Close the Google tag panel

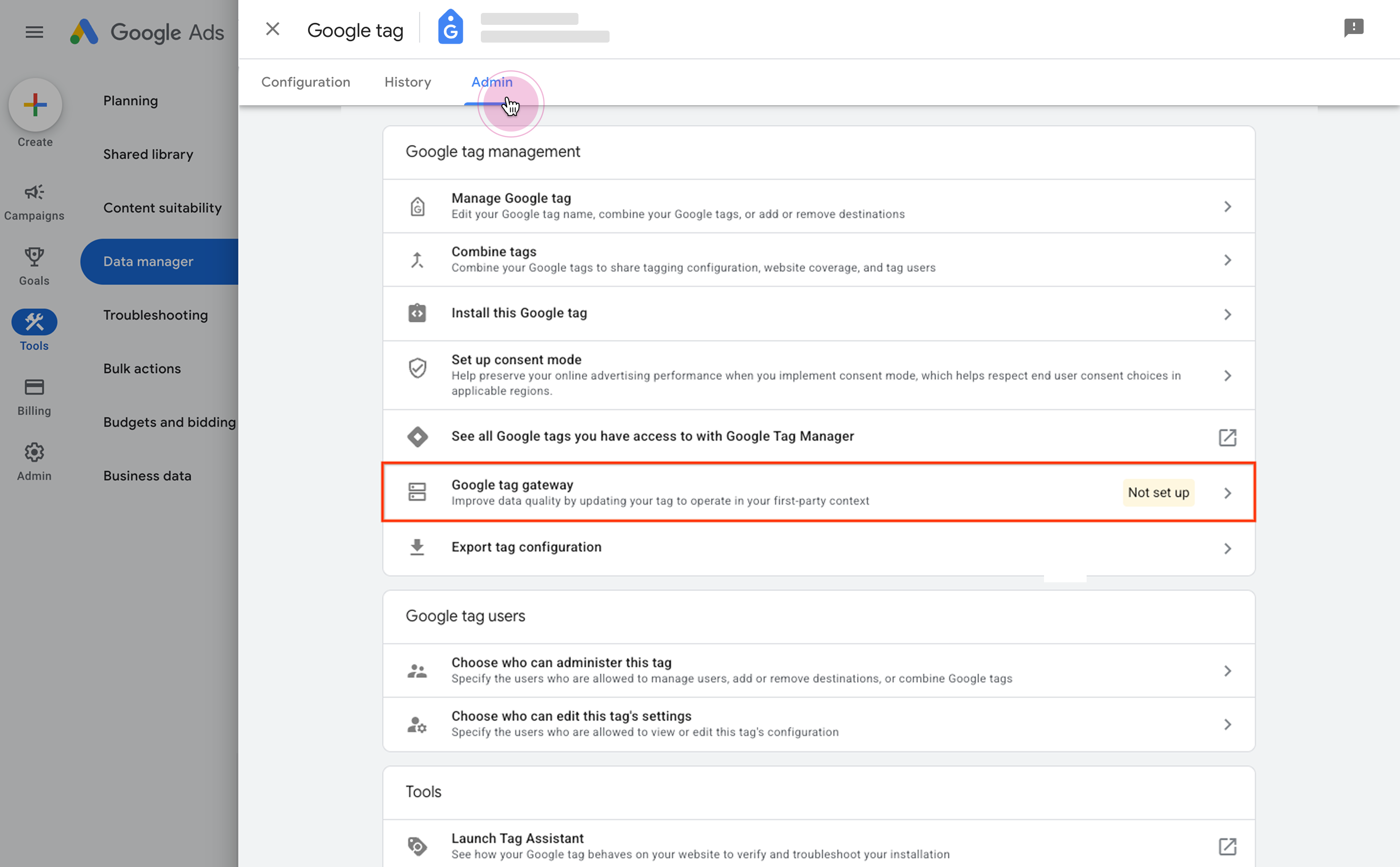(x=272, y=29)
